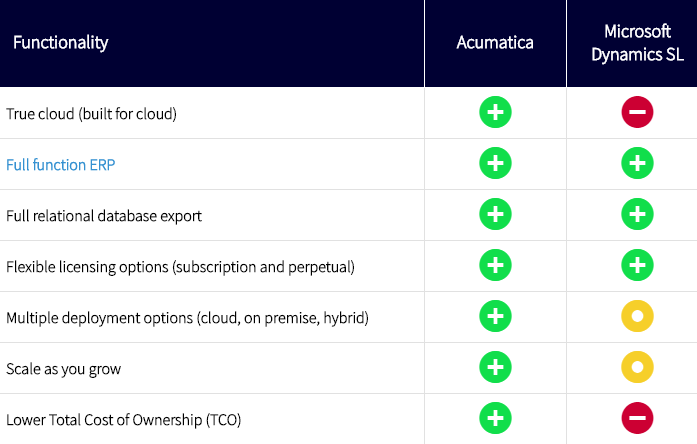Click Acumatica's plus for Lower Total Cost of Ownership
Screen dimensions: 697x444
495,418
